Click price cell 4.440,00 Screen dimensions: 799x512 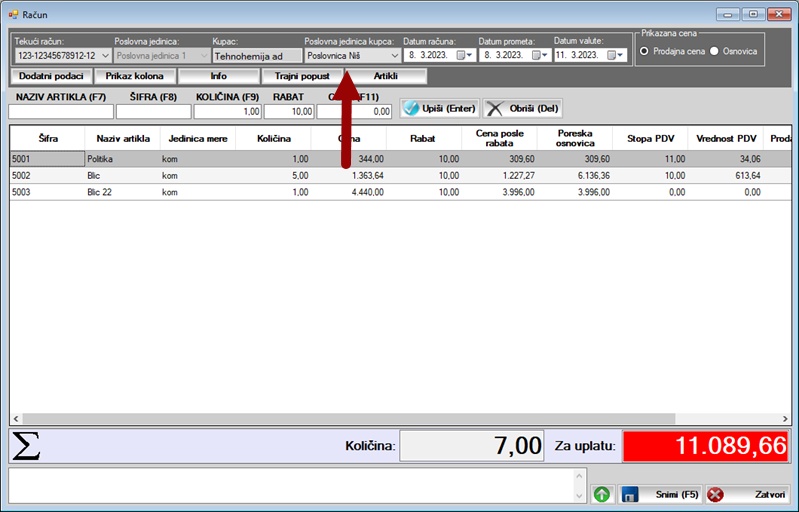(349, 193)
